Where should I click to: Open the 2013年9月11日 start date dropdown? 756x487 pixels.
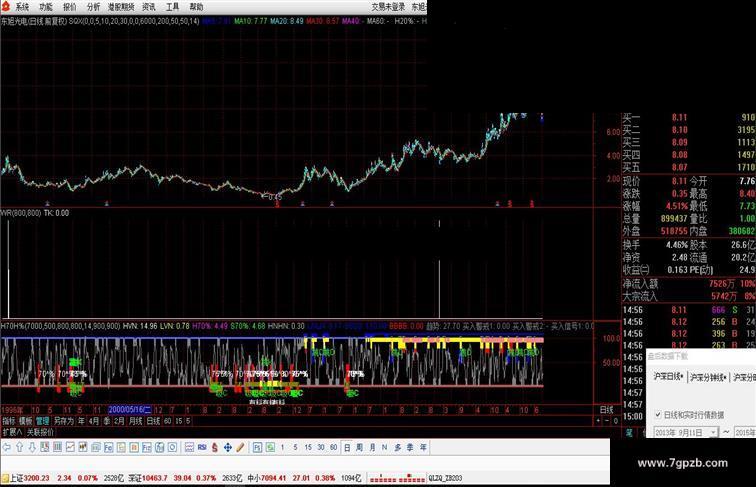click(714, 433)
